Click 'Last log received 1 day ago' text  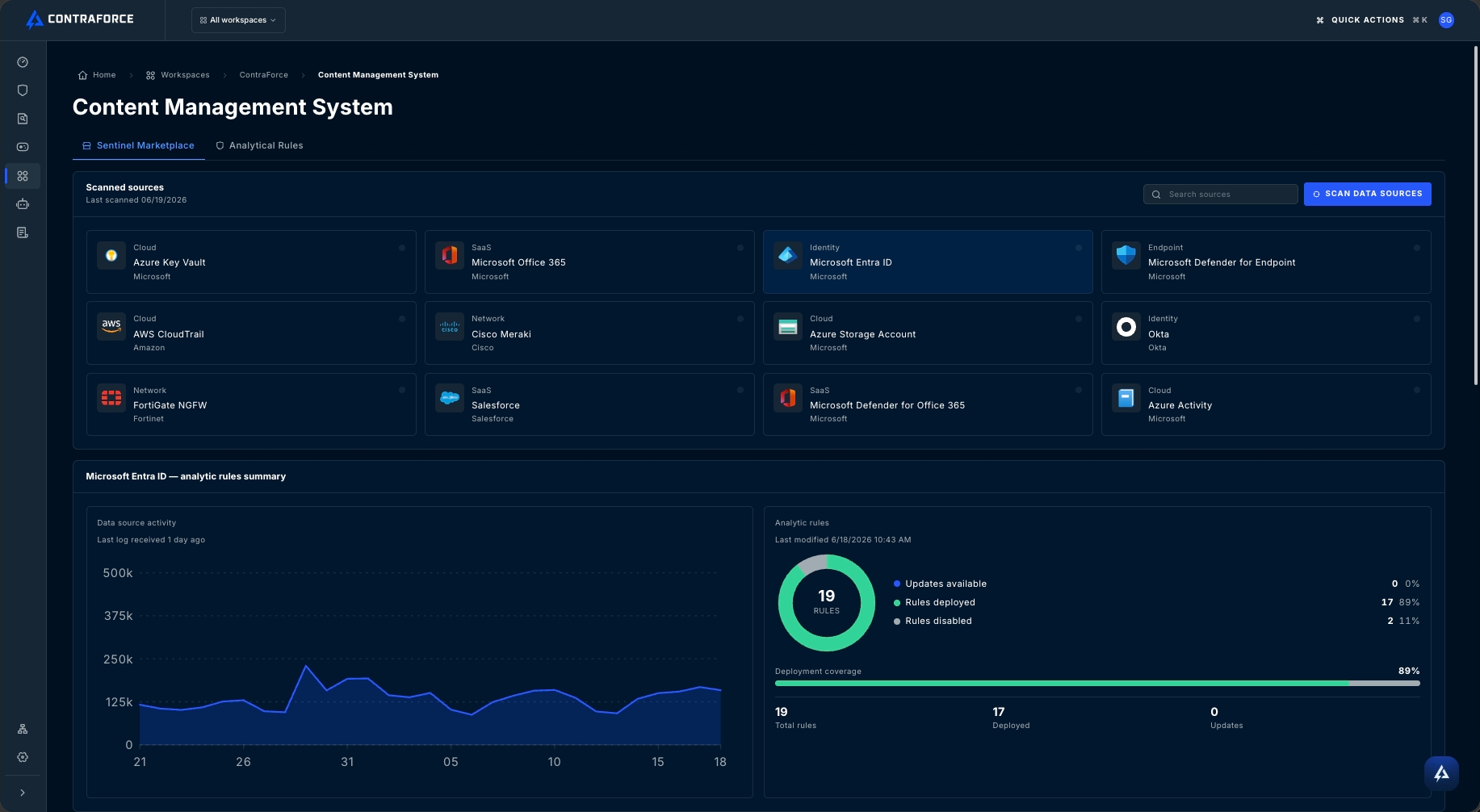coord(151,540)
